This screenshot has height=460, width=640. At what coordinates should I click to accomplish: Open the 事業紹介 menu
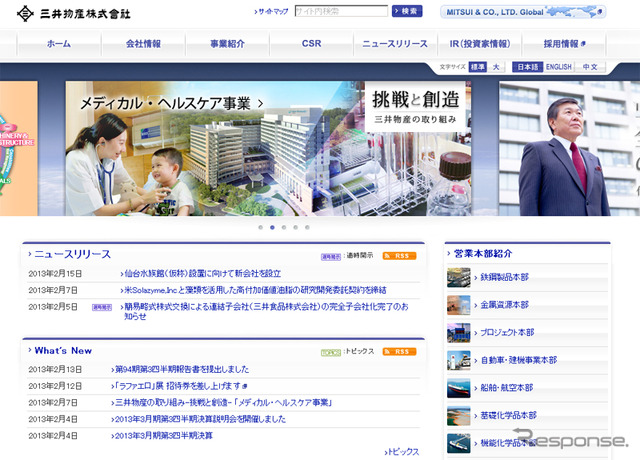227,44
